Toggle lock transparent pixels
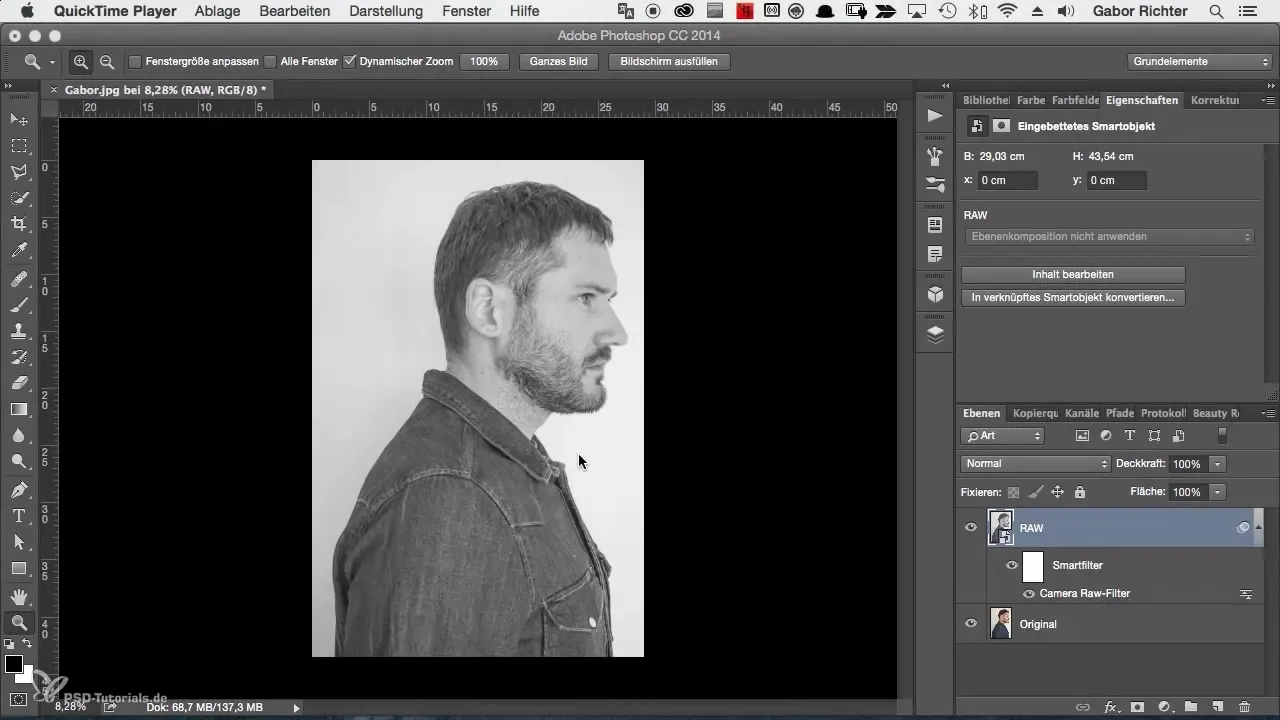The image size is (1280, 720). tap(1013, 492)
